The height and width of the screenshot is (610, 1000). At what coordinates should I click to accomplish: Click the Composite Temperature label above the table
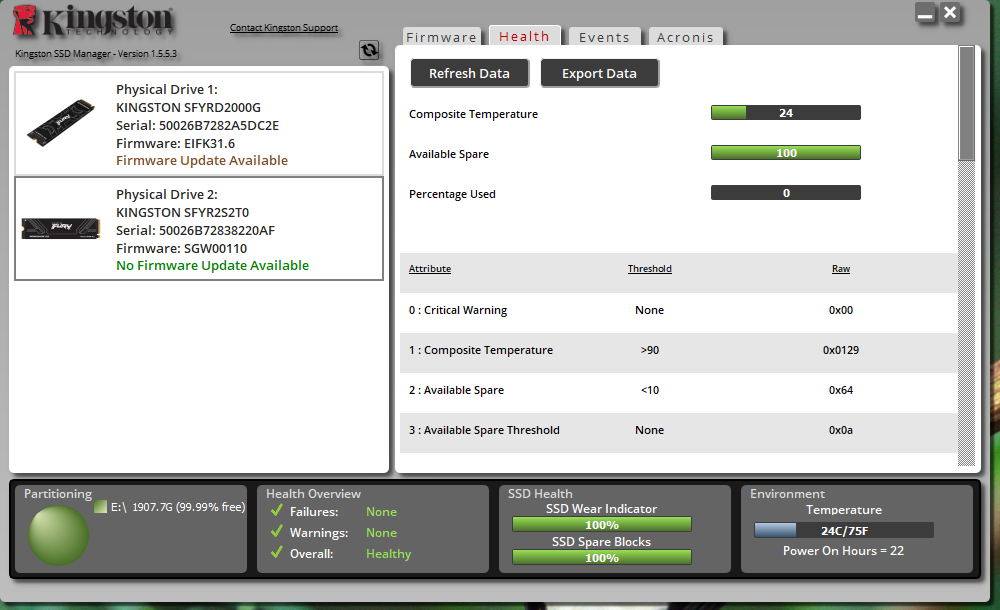point(473,114)
